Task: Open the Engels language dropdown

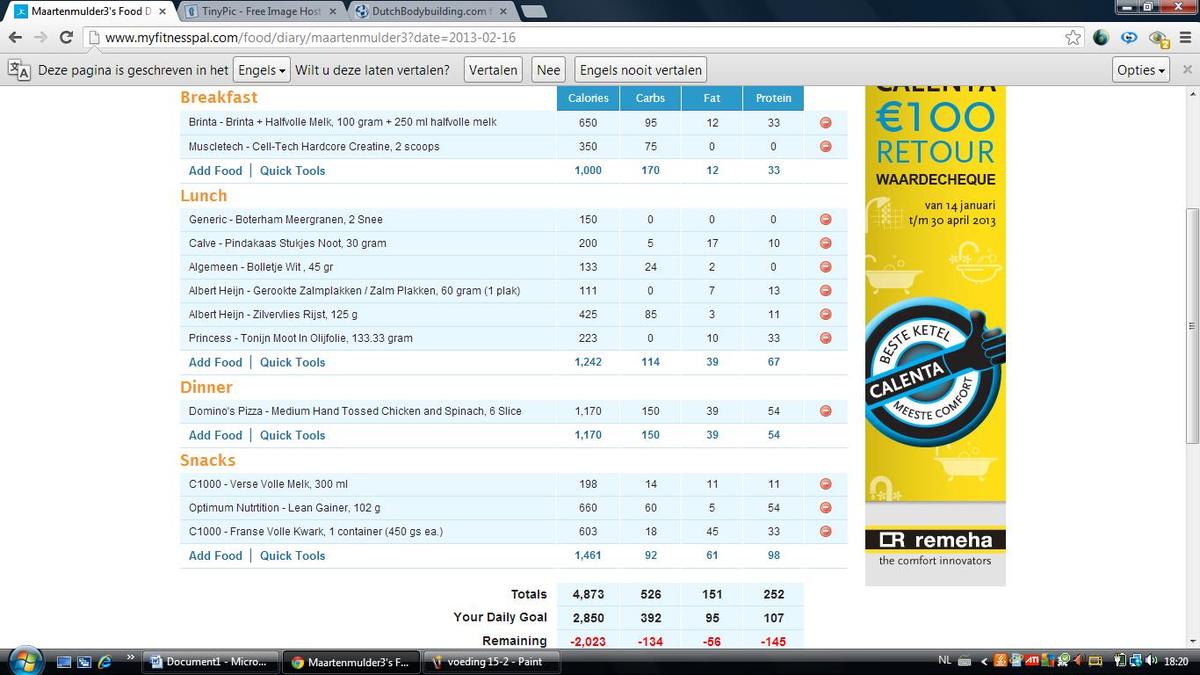Action: pyautogui.click(x=261, y=70)
